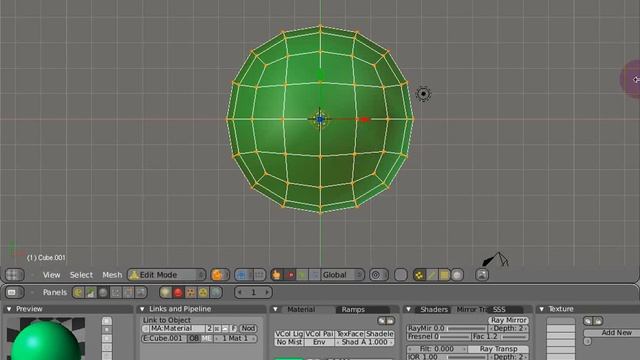This screenshot has width=640, height=360.
Task: Select the translate manipulator mode
Action: pyautogui.click(x=290, y=275)
